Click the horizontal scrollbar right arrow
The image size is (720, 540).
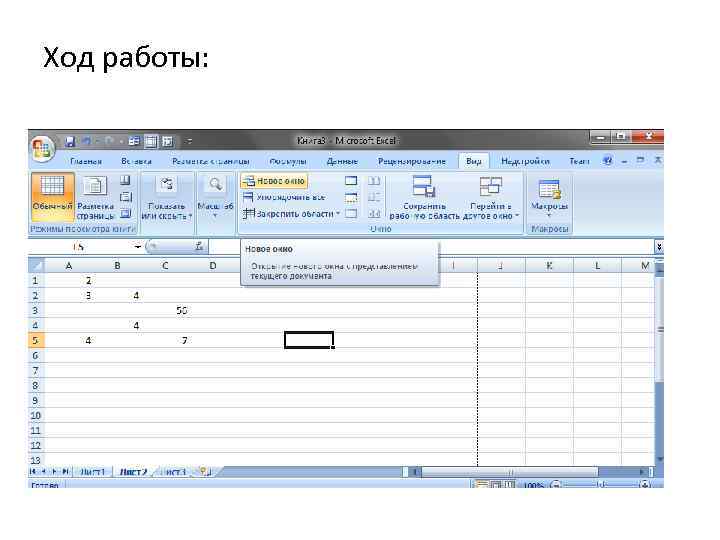click(x=642, y=472)
